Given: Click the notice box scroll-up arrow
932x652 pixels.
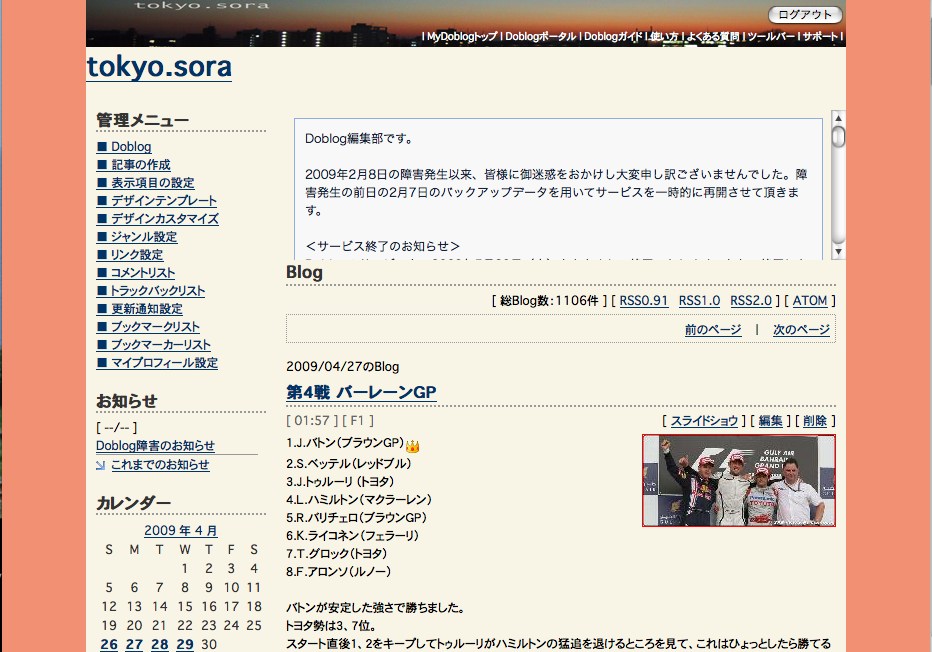Looking at the screenshot, I should point(838,118).
